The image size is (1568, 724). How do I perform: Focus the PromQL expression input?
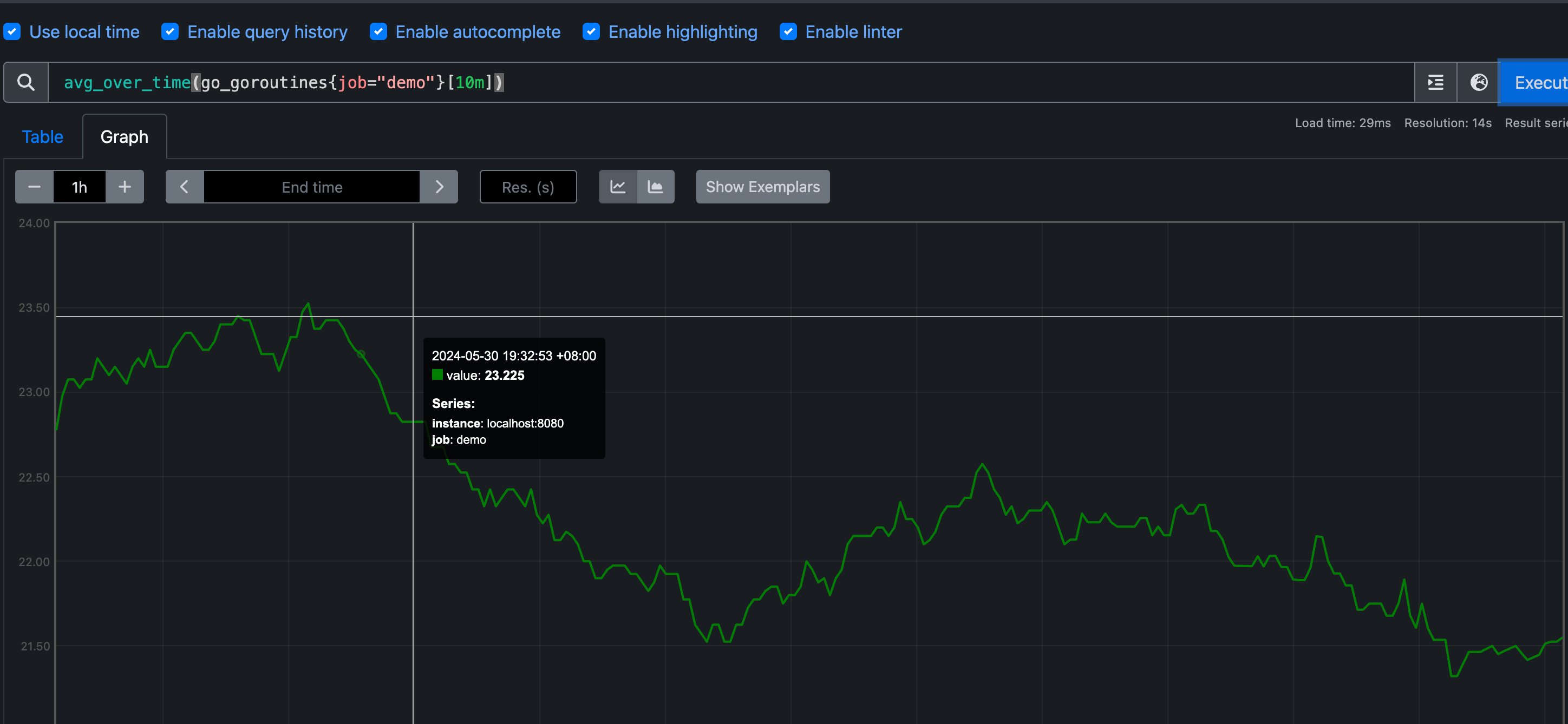(x=730, y=82)
